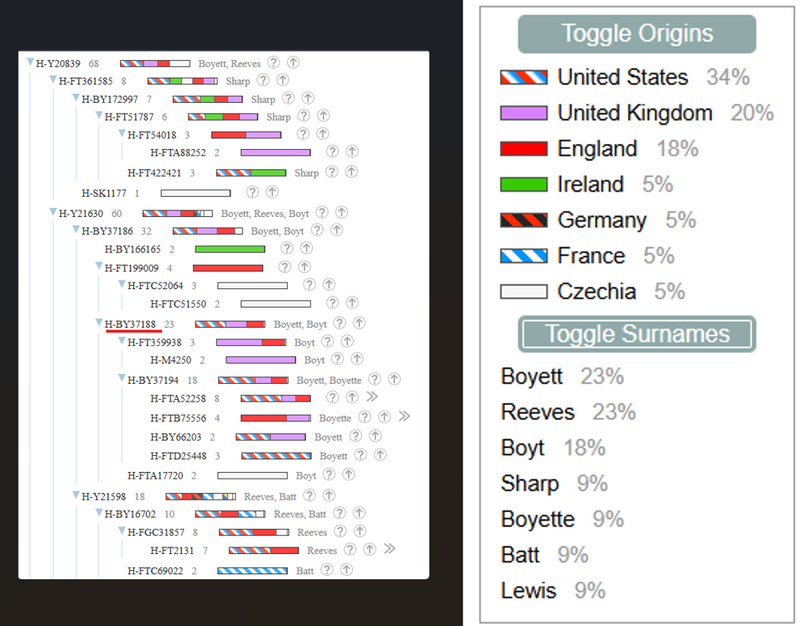800x626 pixels.
Task: Click double-chevron icon beside H-FTB75556 Boyette
Action: click(404, 417)
